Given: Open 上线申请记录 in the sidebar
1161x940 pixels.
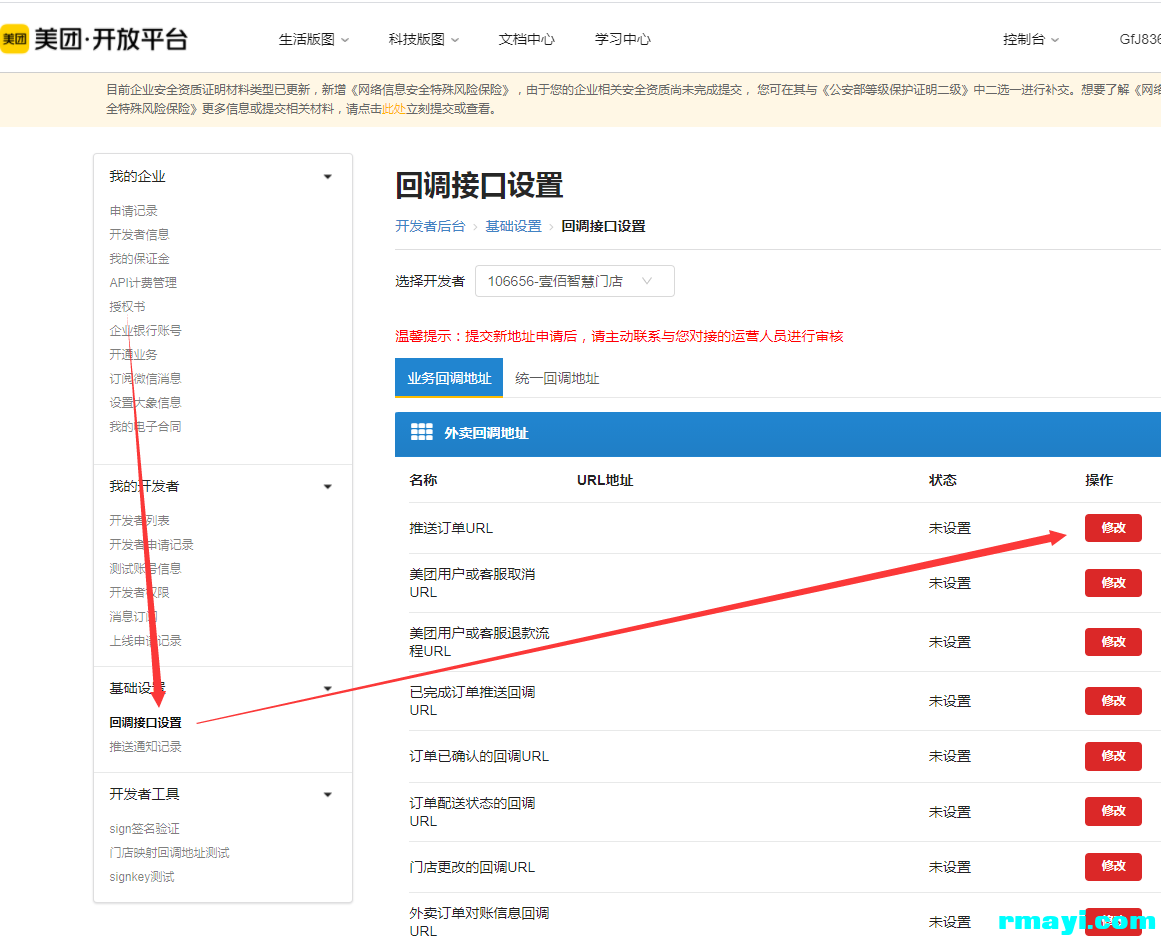Looking at the screenshot, I should pos(145,641).
